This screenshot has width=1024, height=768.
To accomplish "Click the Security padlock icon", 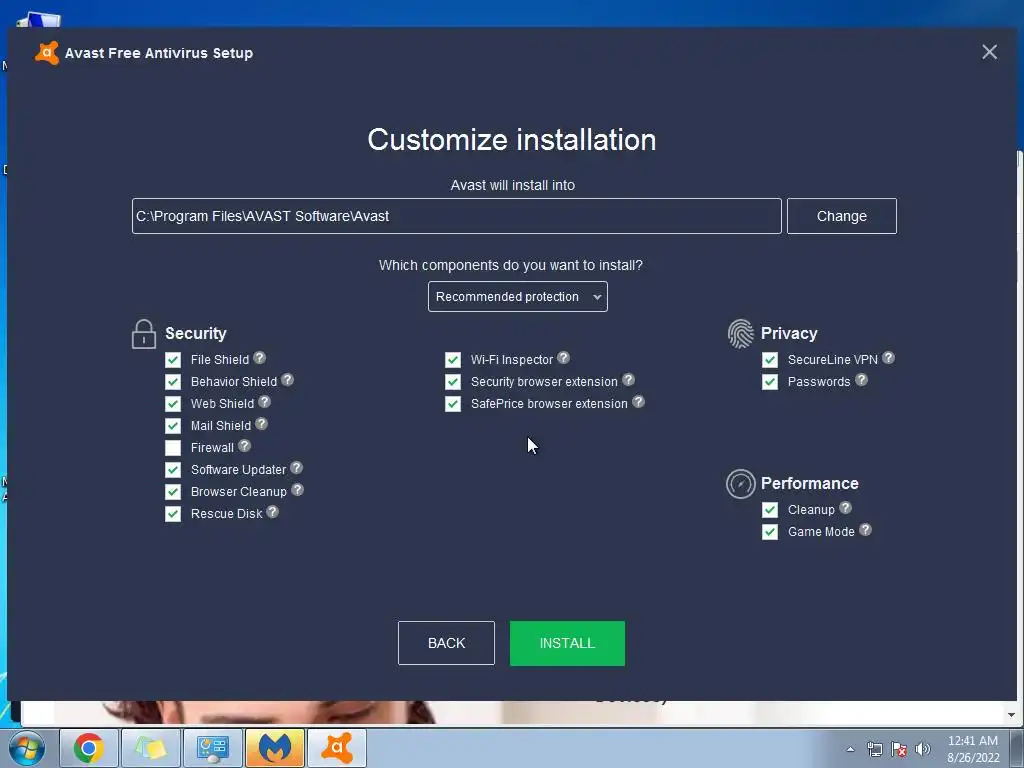I will pyautogui.click(x=144, y=334).
